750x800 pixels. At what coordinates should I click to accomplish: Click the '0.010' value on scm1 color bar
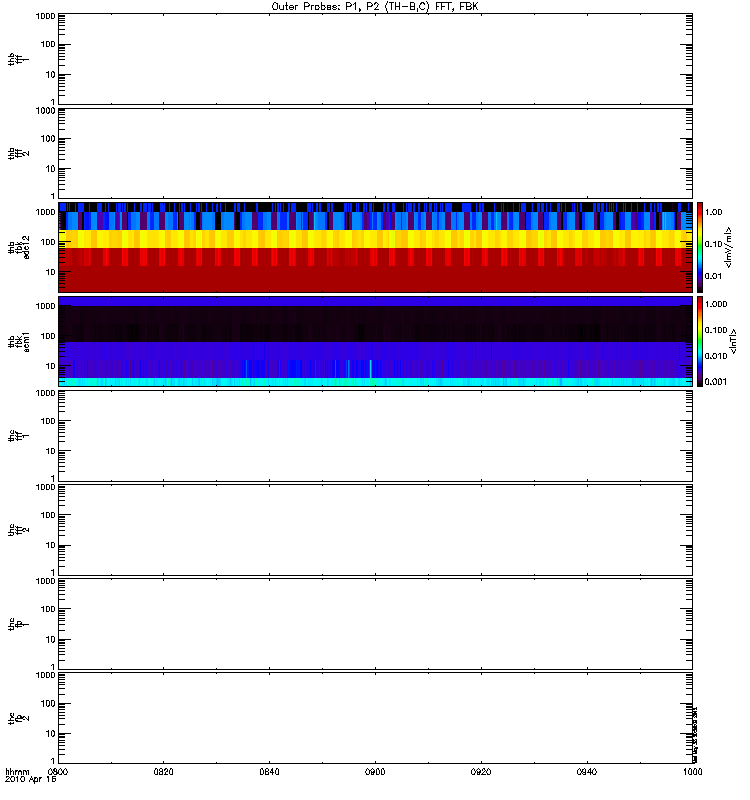tap(716, 356)
